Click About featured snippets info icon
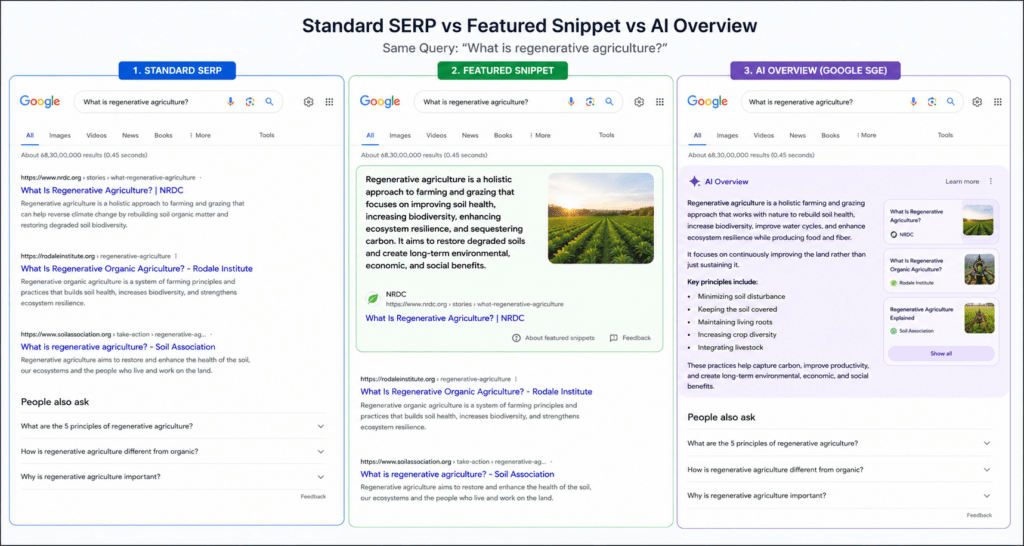The height and width of the screenshot is (546, 1024). pos(516,338)
